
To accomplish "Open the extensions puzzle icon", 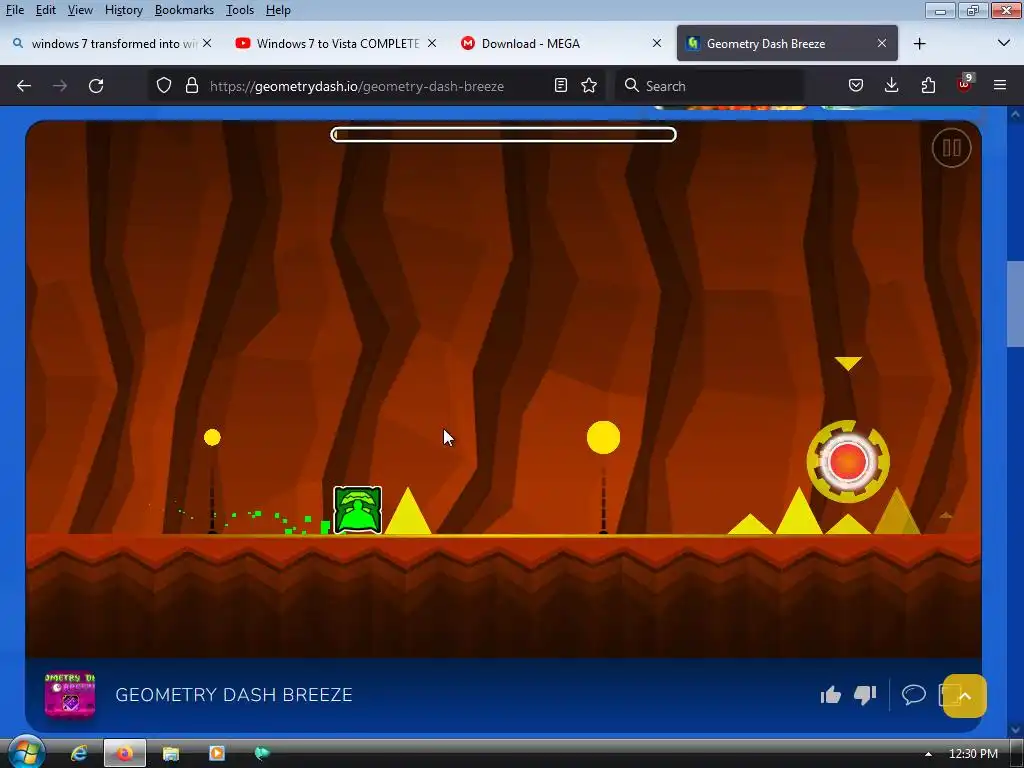I will click(928, 86).
